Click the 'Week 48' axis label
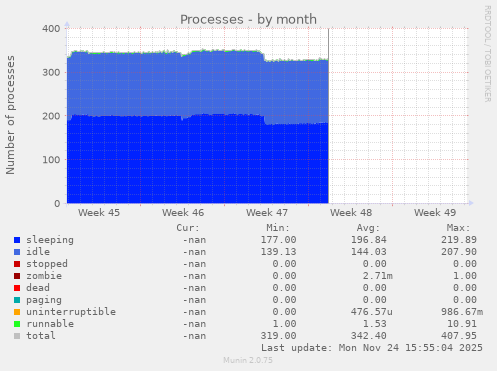This screenshot has width=497, height=371. click(351, 213)
